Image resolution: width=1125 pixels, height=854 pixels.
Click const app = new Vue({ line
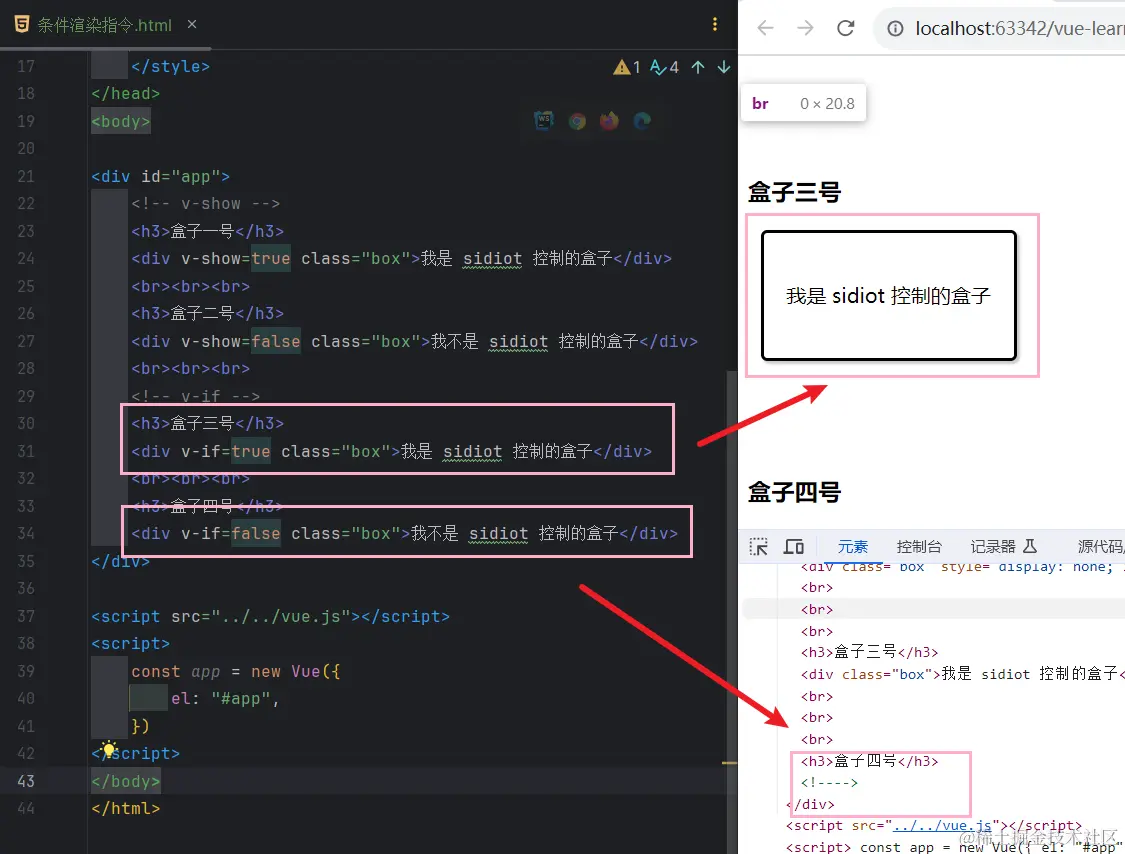(236, 671)
